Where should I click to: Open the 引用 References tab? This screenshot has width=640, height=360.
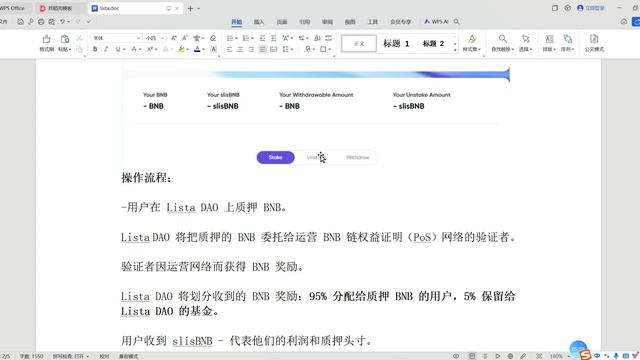click(304, 22)
